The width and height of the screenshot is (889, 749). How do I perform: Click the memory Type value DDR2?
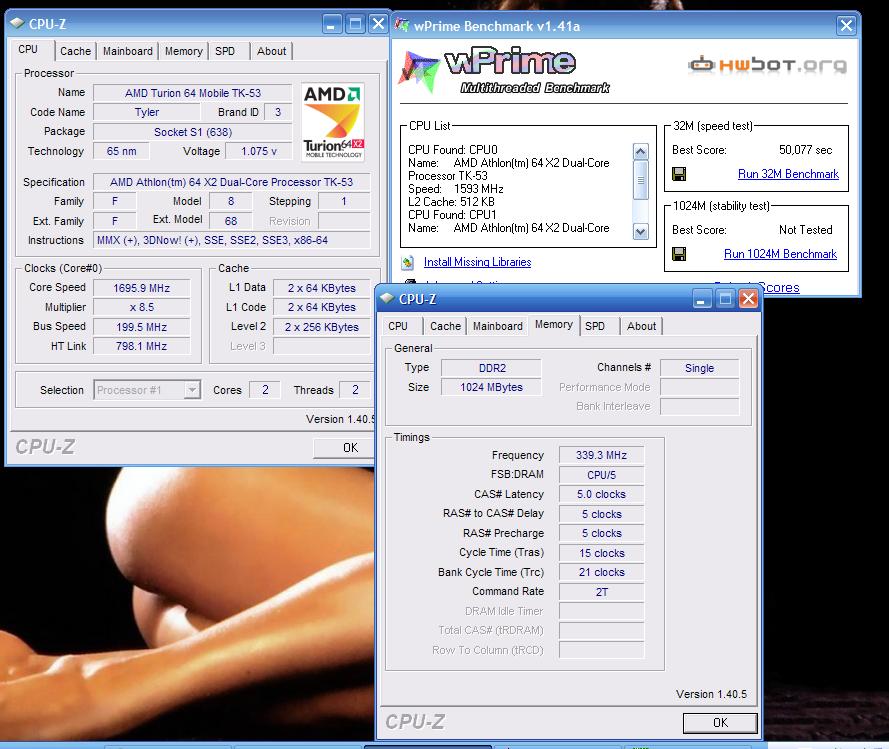pyautogui.click(x=492, y=368)
